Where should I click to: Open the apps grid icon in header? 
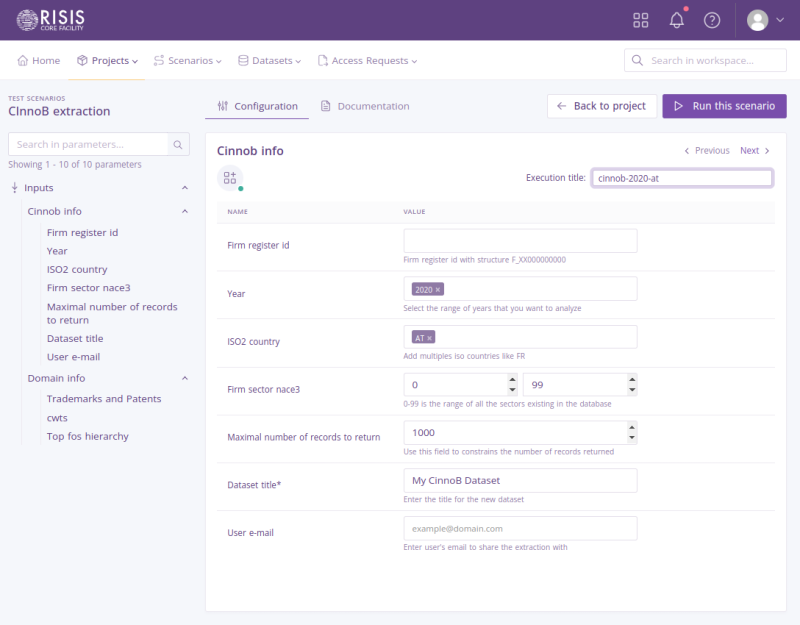pyautogui.click(x=641, y=20)
